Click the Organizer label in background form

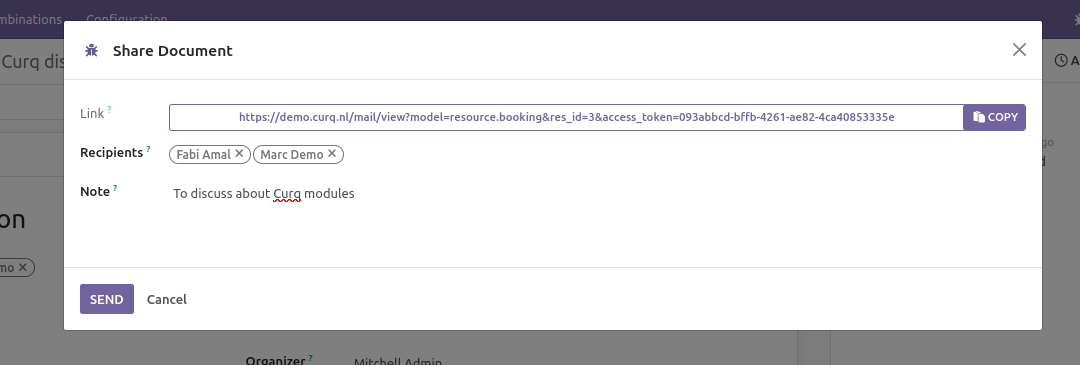(x=276, y=360)
